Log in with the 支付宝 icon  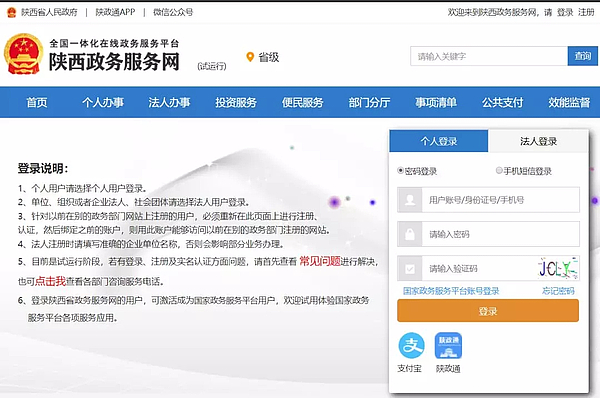point(411,345)
